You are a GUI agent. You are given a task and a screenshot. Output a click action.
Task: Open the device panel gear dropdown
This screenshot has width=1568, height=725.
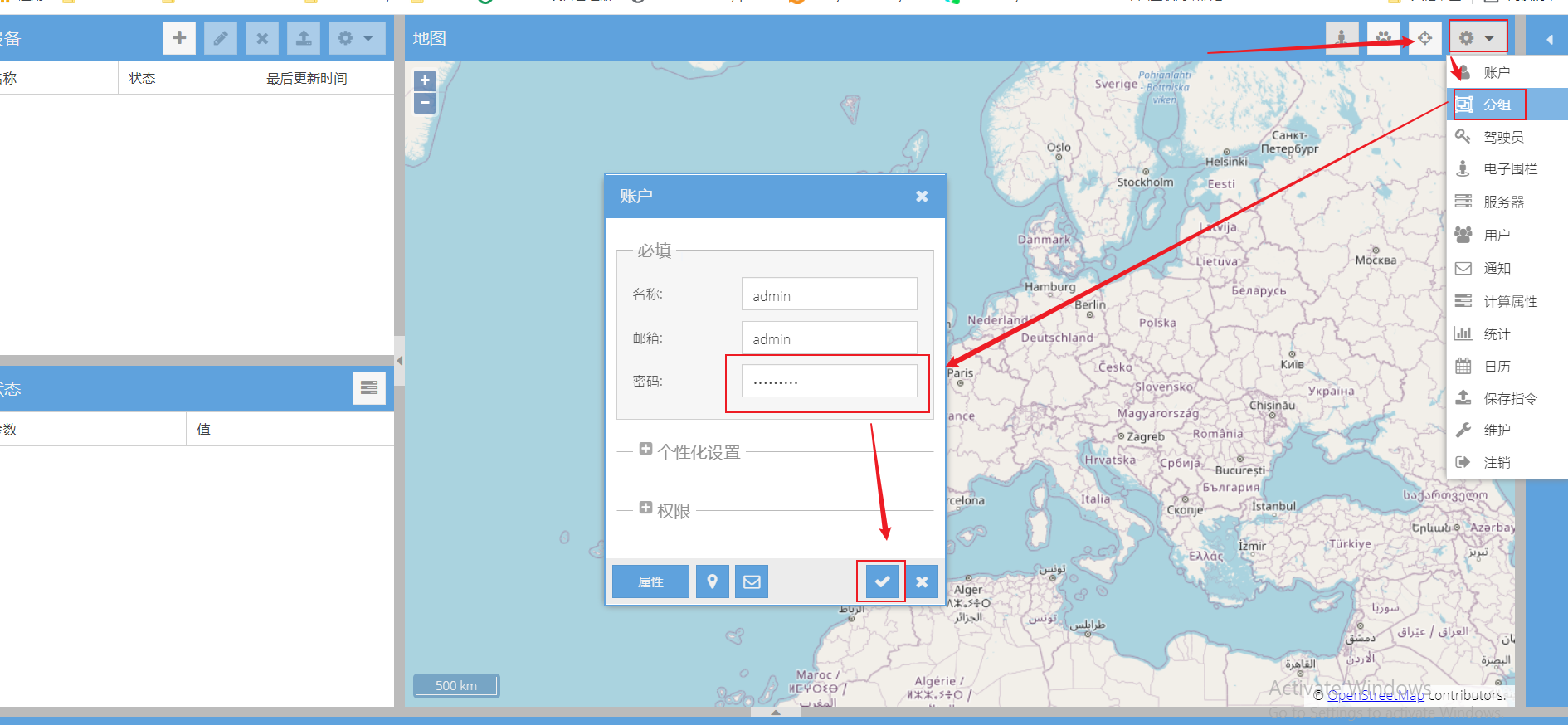(356, 38)
